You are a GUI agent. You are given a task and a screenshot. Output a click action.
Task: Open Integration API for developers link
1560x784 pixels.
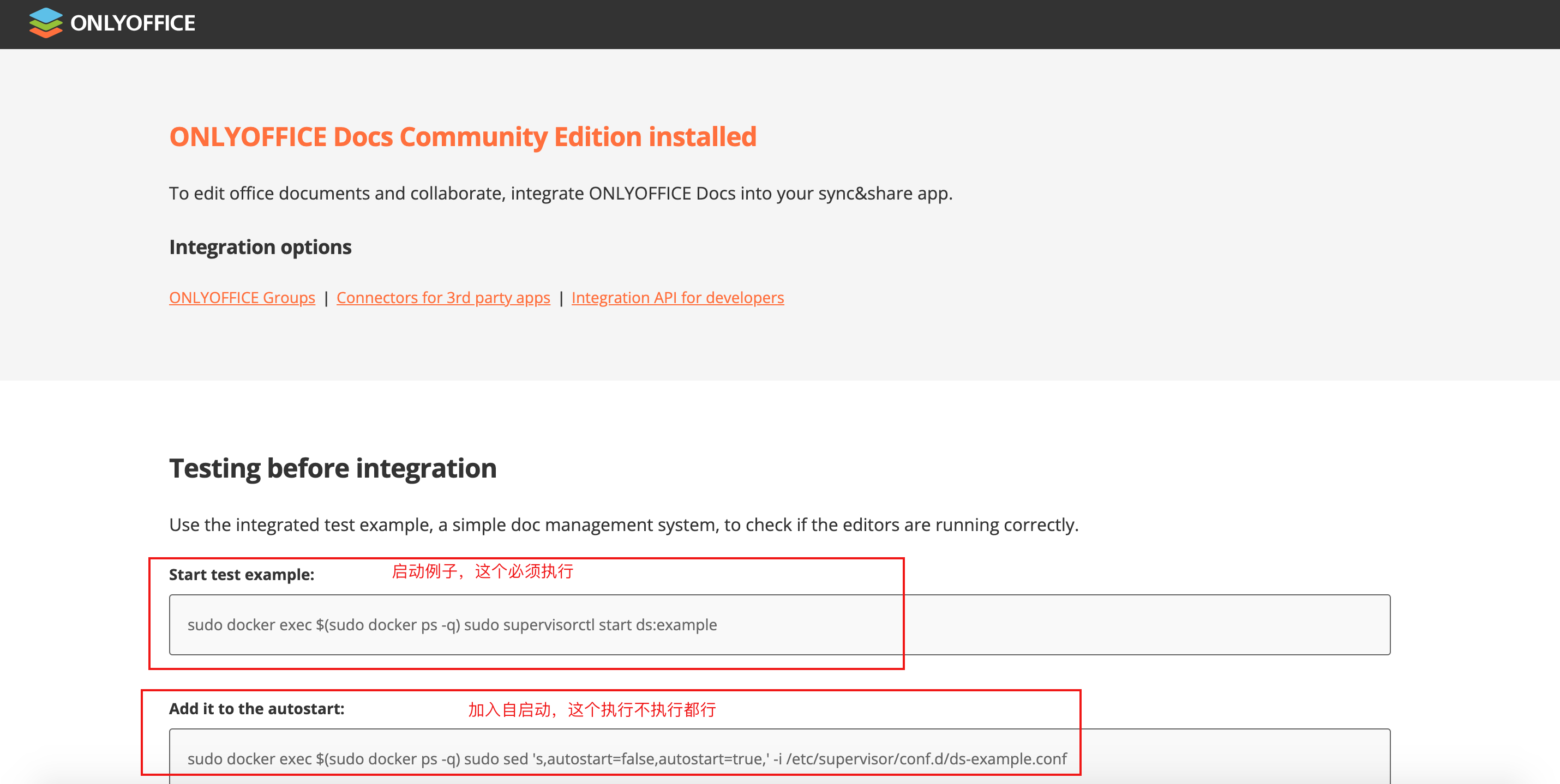coord(677,298)
